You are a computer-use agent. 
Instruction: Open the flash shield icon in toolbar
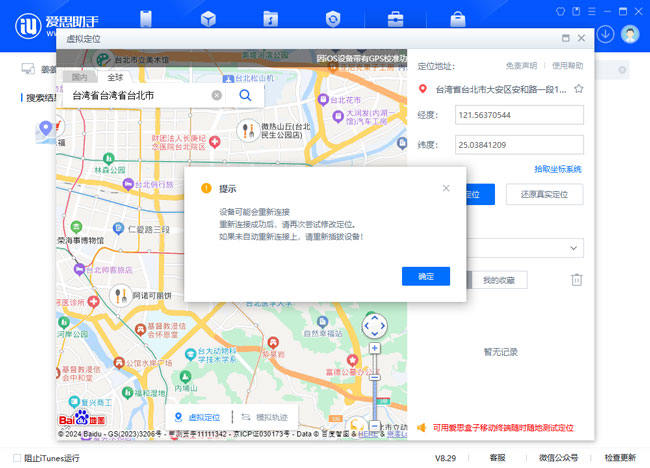333,19
